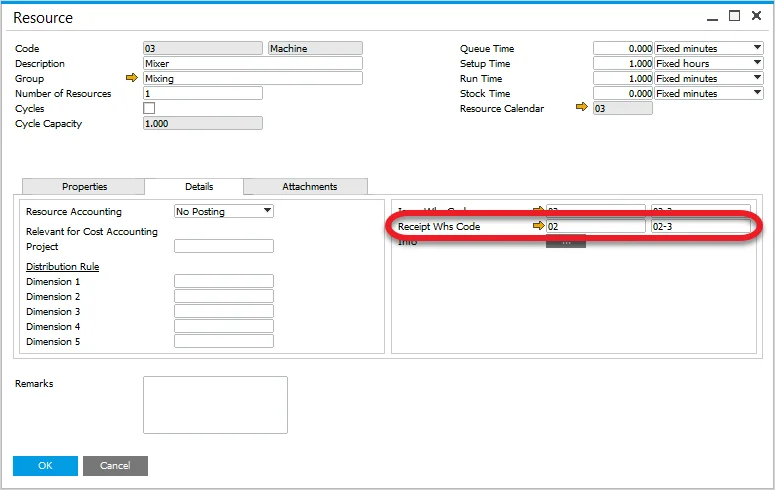Screen dimensions: 775x490
Task: Click Receipt bin location field 02-3
Action: (x=700, y=226)
